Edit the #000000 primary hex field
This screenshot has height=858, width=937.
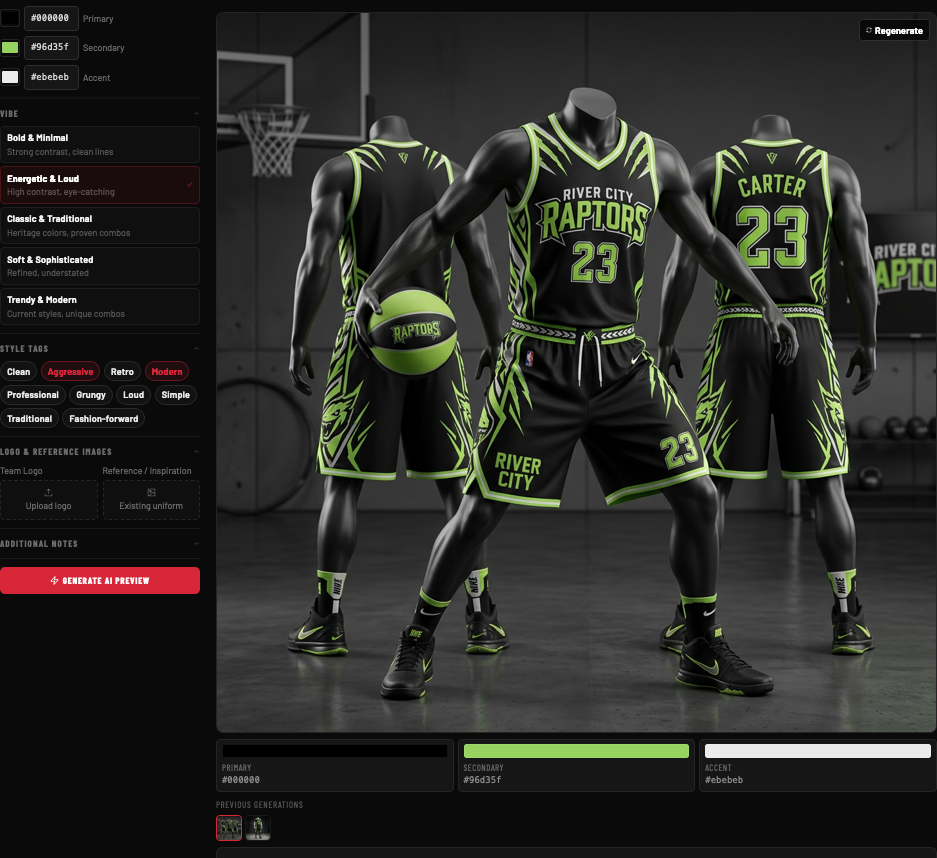[51, 18]
